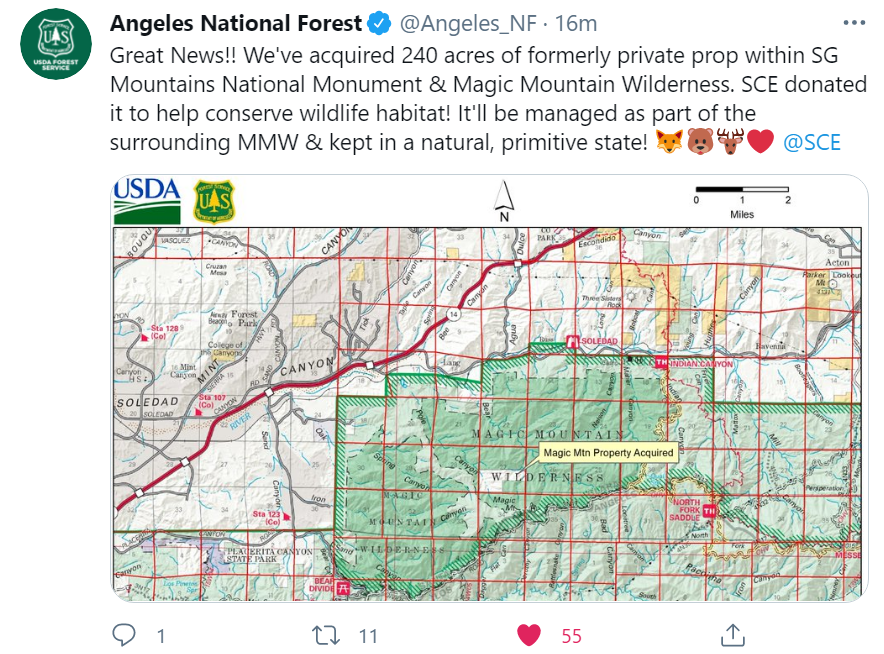Open the share tweet icon
Viewport: 884px width, 654px height.
[x=732, y=635]
